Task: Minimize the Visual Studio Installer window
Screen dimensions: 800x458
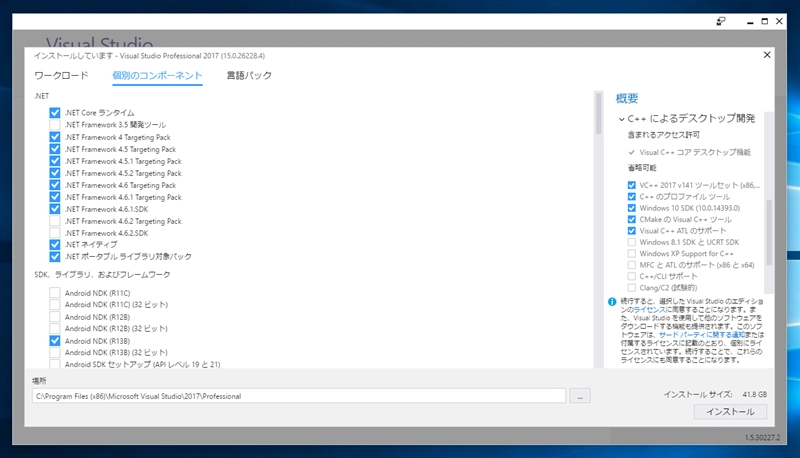Action: click(750, 21)
